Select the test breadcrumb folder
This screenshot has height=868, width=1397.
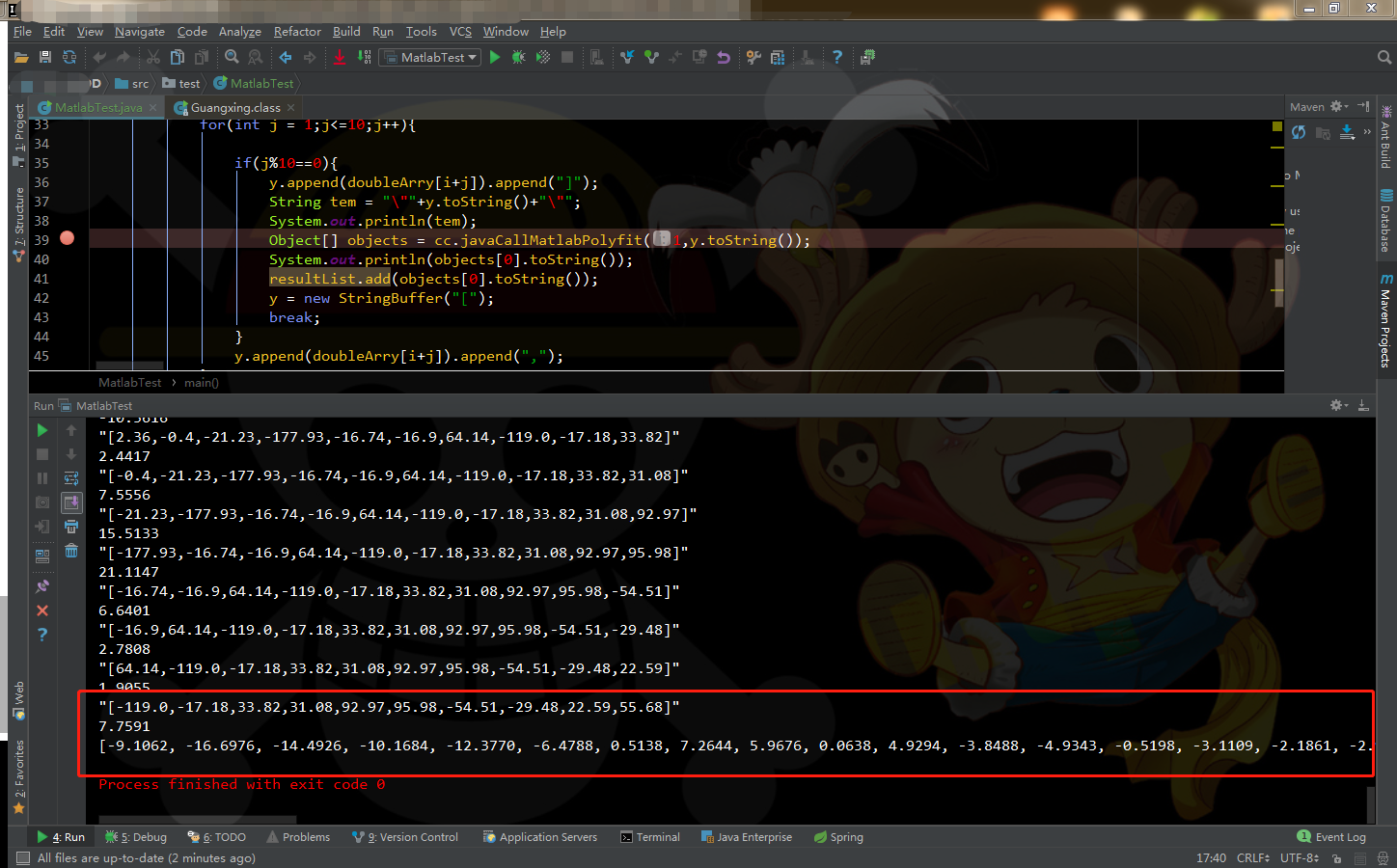(181, 84)
